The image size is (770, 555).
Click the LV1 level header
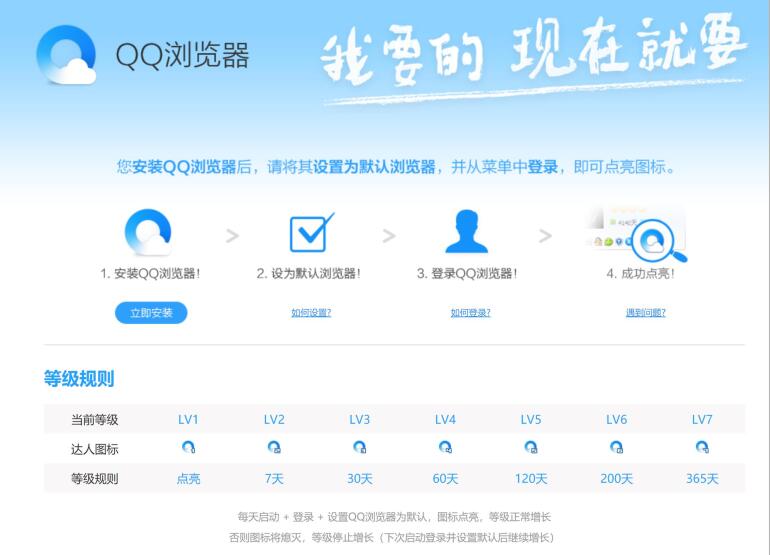click(188, 419)
